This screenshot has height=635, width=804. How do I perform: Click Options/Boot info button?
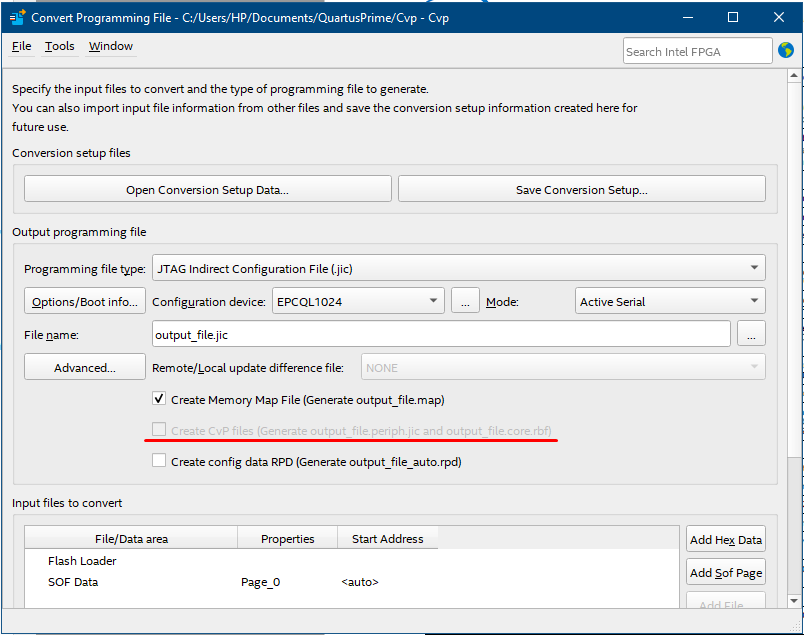85,301
